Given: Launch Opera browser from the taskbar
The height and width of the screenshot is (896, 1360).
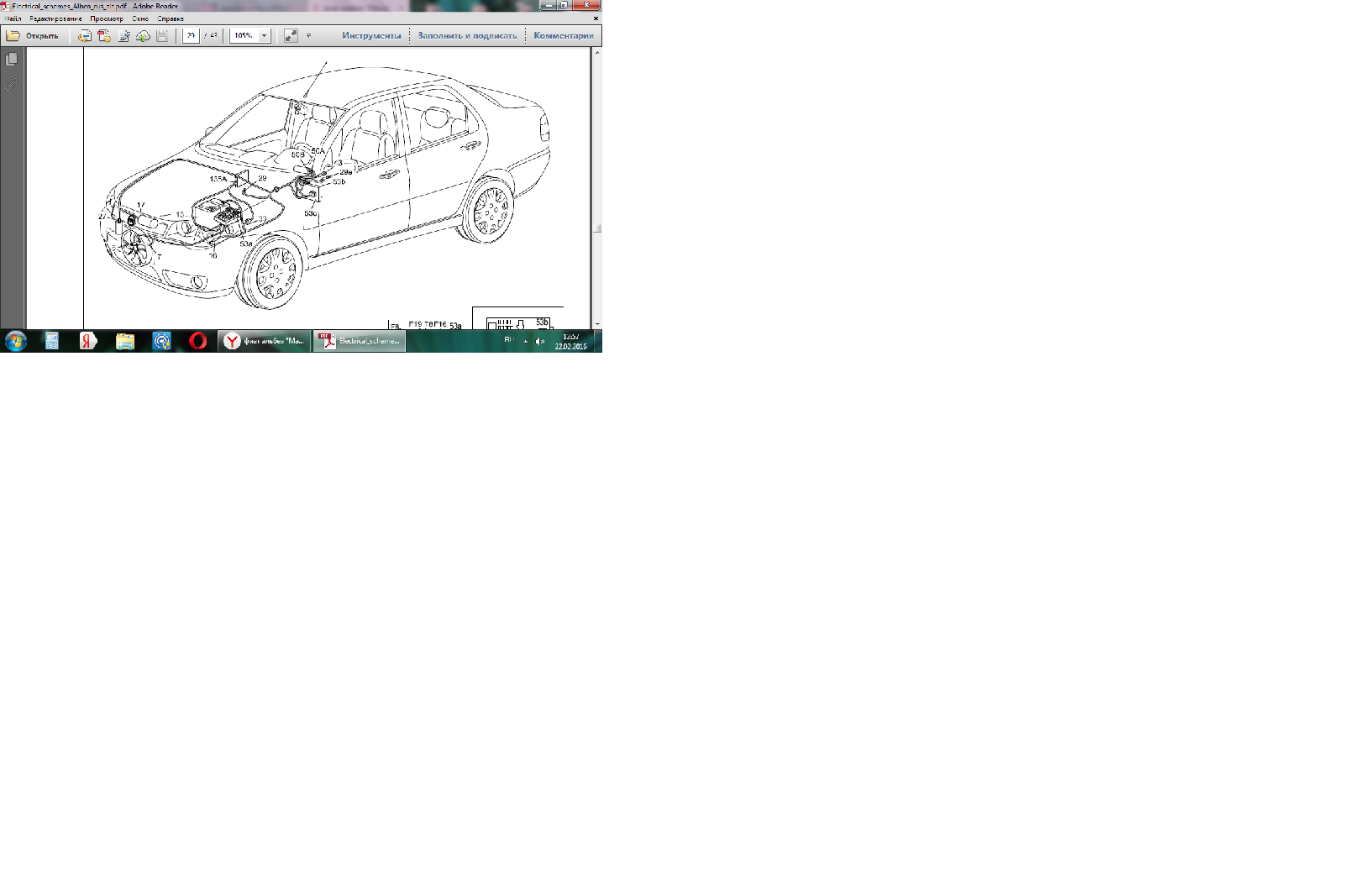Looking at the screenshot, I should click(198, 341).
